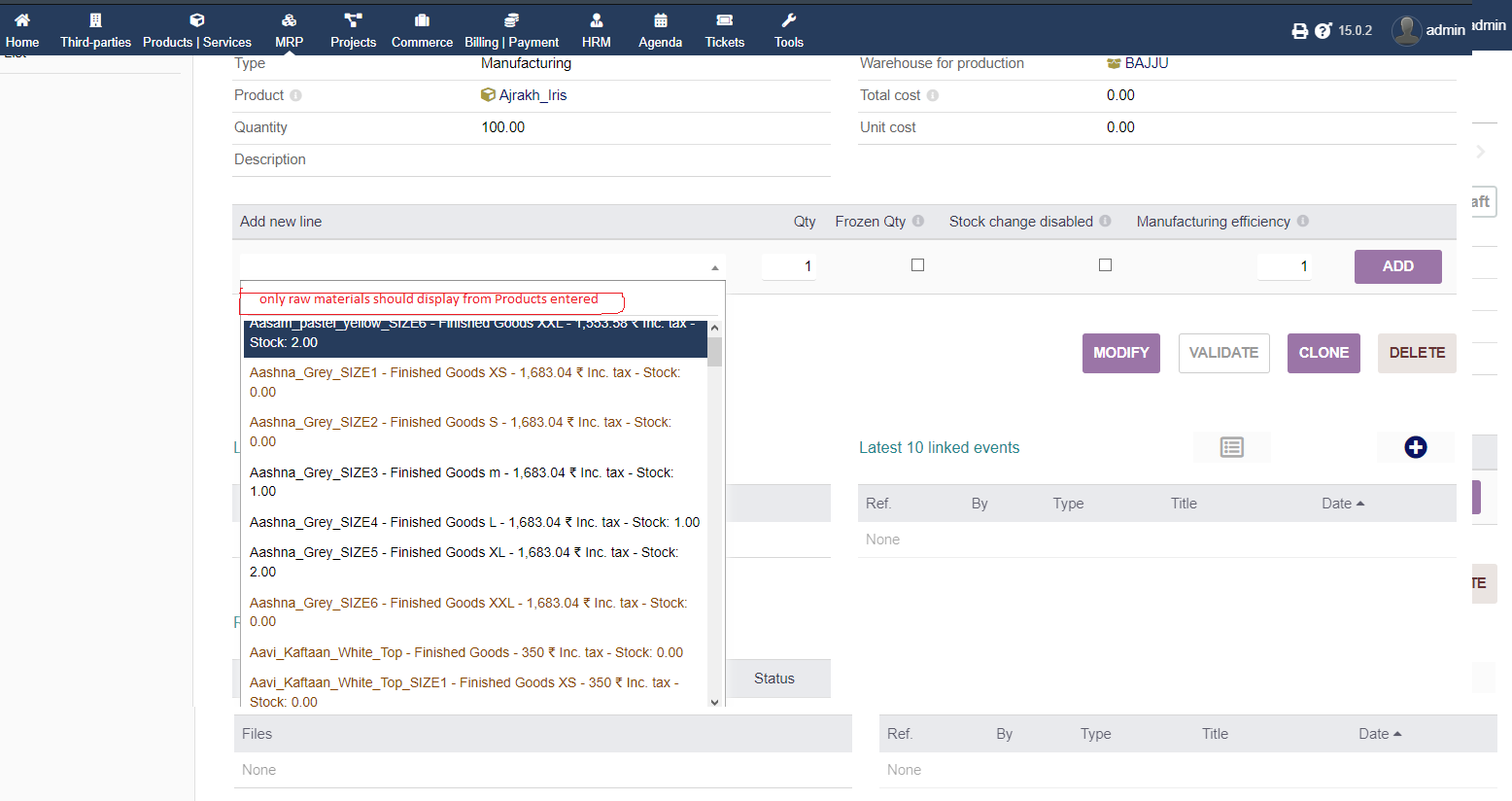The width and height of the screenshot is (1512, 801).
Task: Open the Projects network icon
Action: click(353, 19)
